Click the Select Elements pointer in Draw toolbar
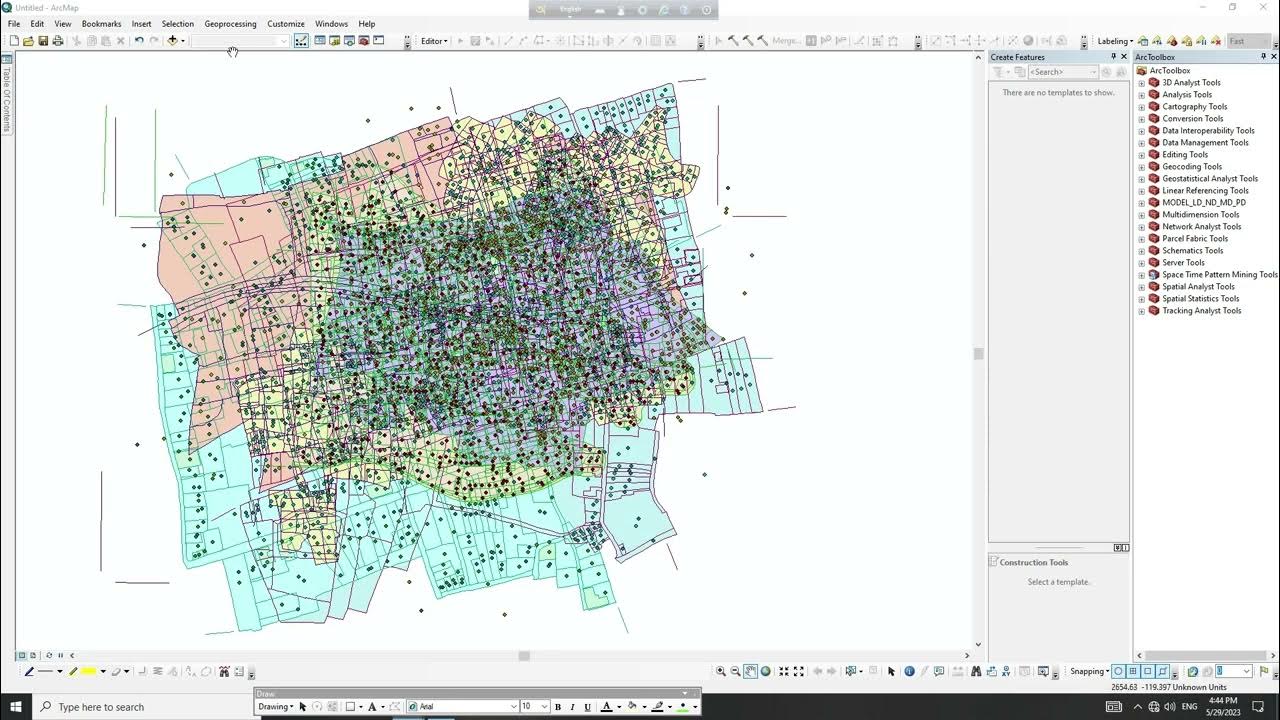 pos(303,707)
